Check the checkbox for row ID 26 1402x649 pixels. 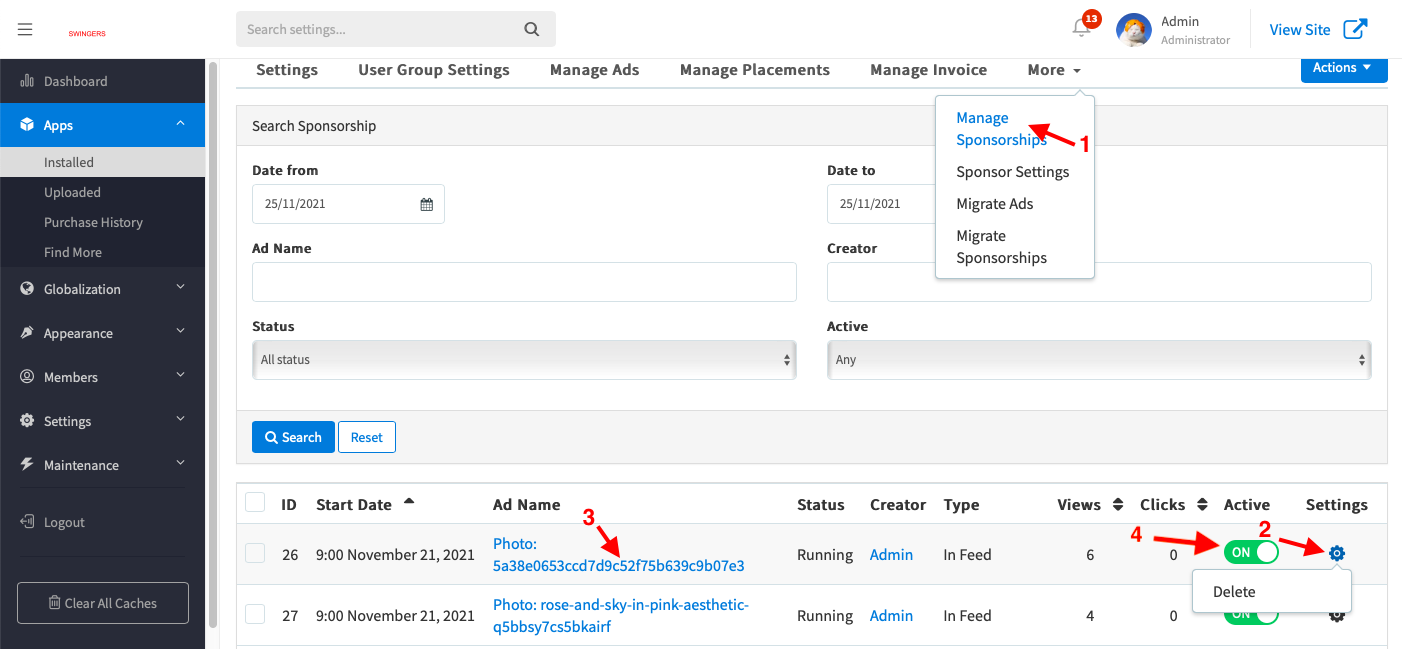point(255,553)
